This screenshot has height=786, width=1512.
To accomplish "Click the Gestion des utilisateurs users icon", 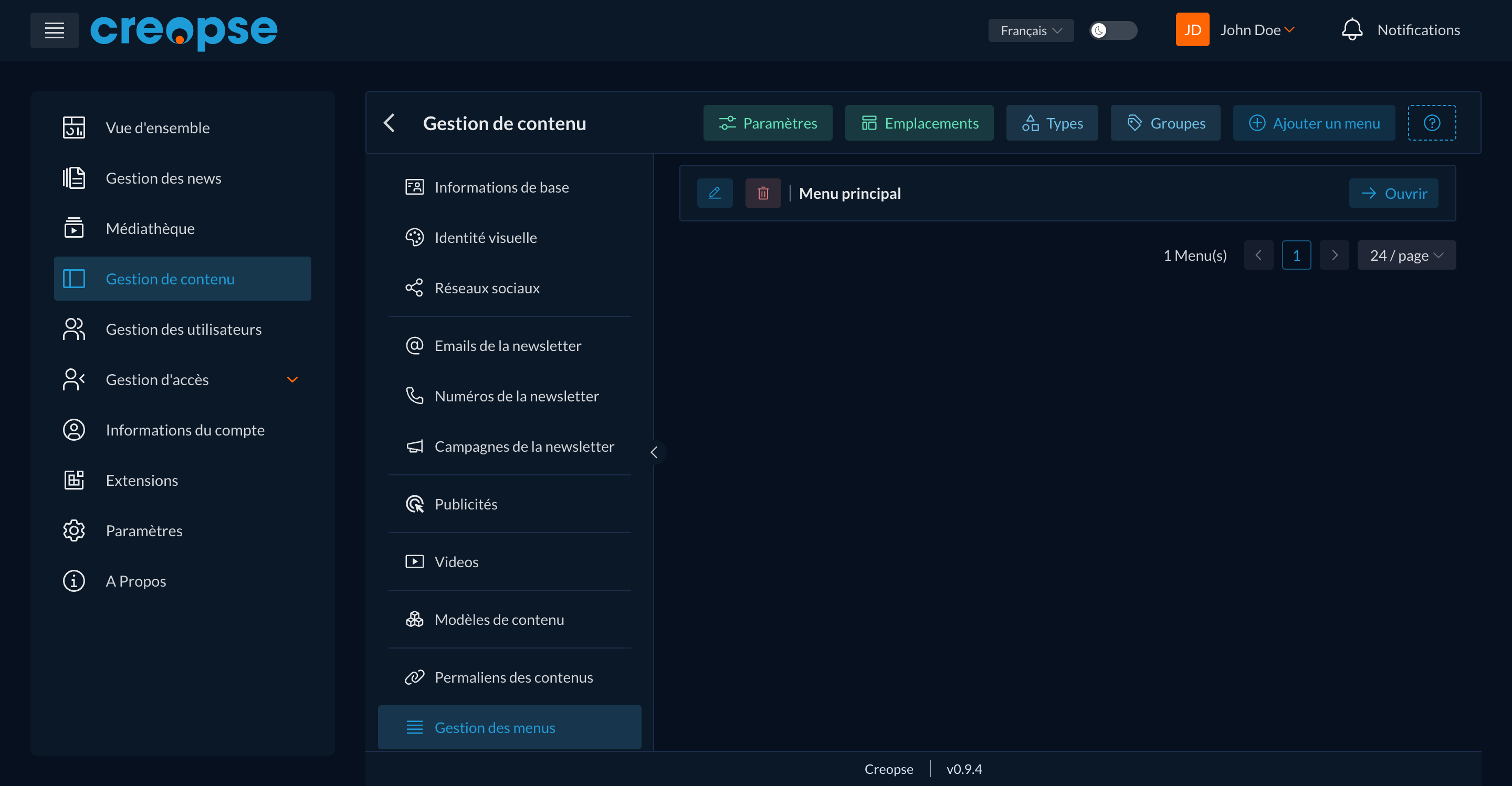I will click(73, 329).
